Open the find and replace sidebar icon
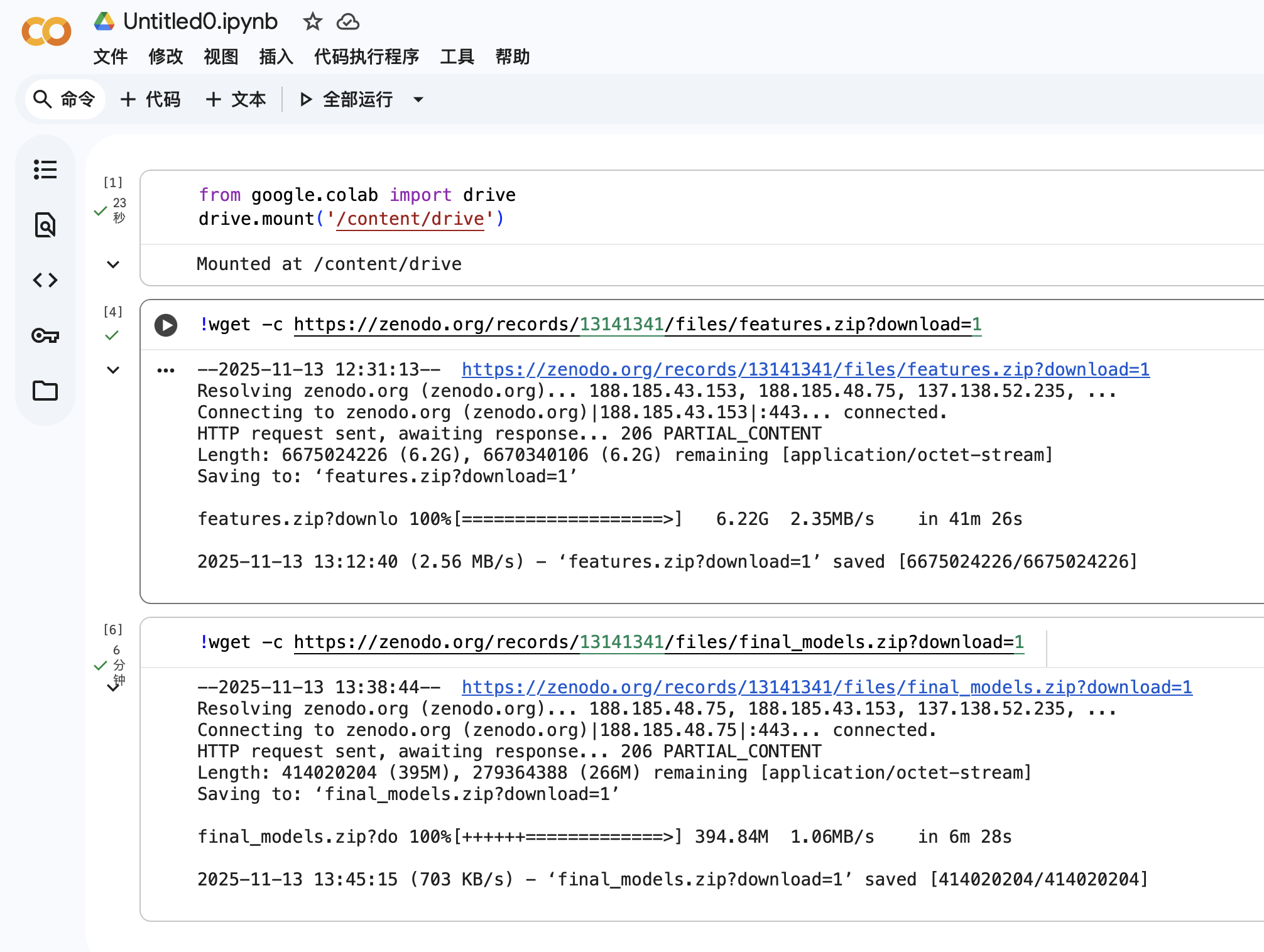Screen dimensions: 1264x952 point(45,225)
